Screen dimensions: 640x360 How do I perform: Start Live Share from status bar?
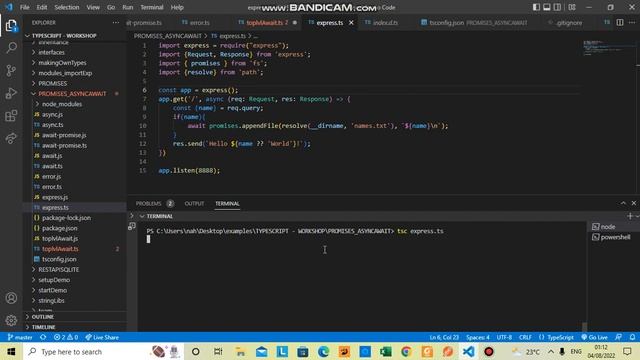pos(102,337)
